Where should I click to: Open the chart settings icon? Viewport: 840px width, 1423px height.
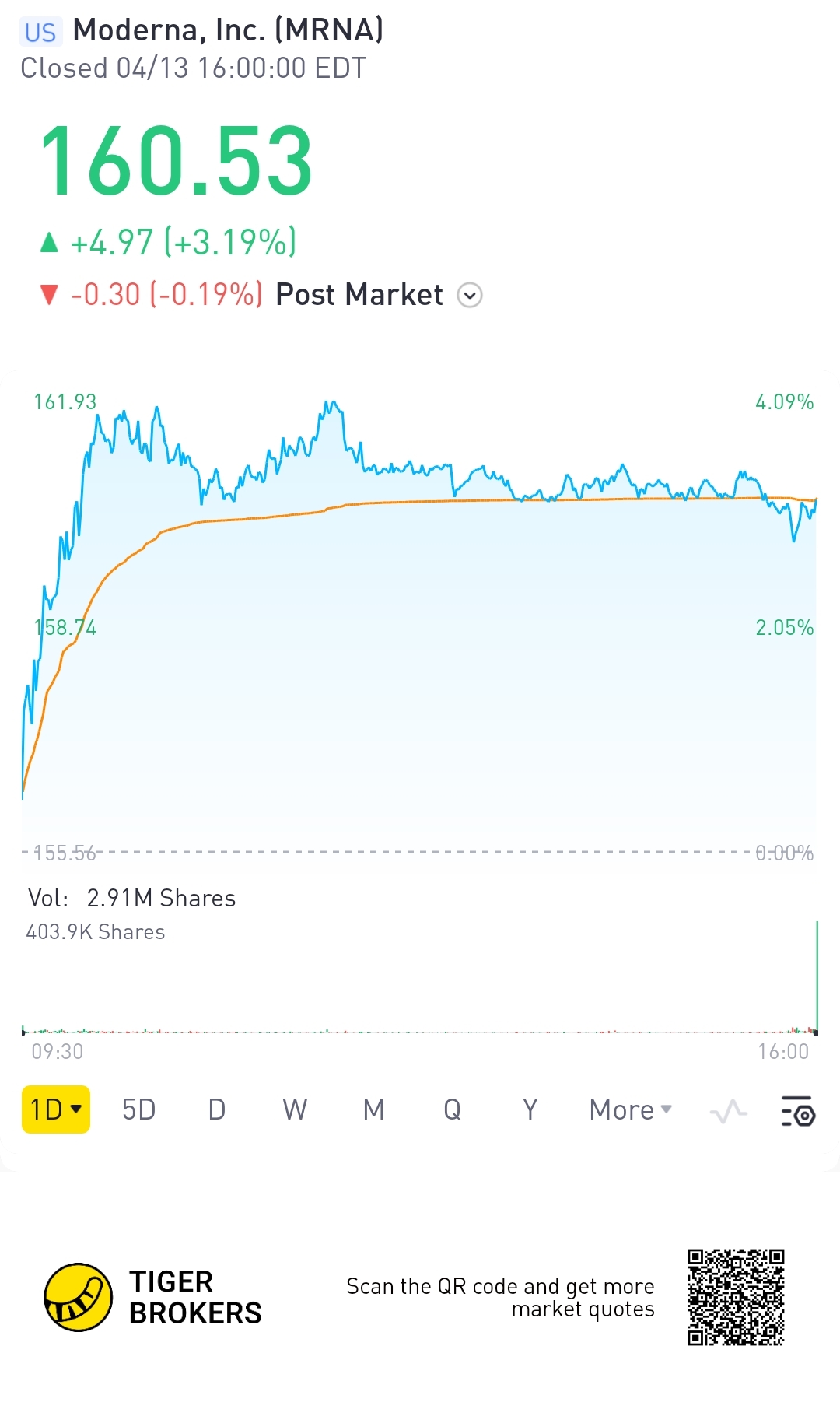798,1111
